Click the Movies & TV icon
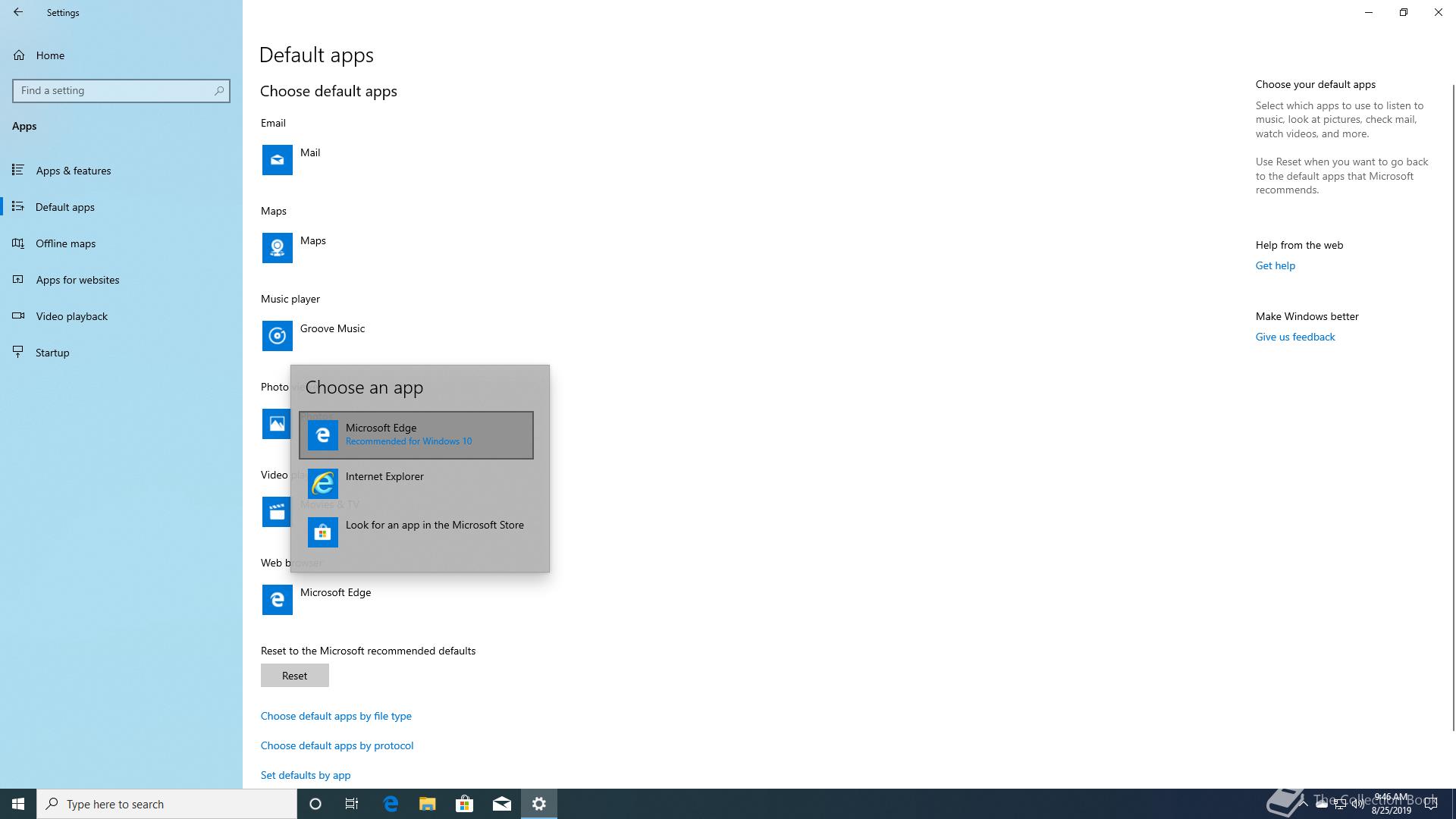Image resolution: width=1456 pixels, height=819 pixels. [x=276, y=512]
